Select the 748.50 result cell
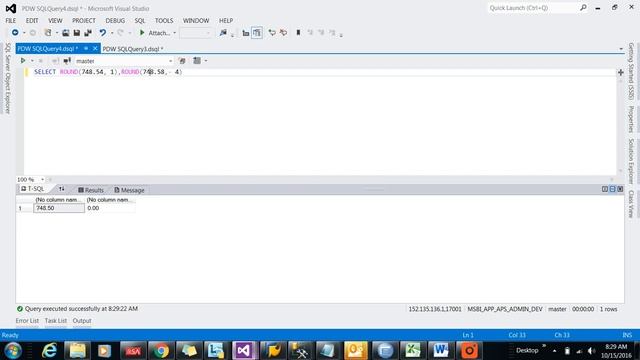 [x=59, y=208]
